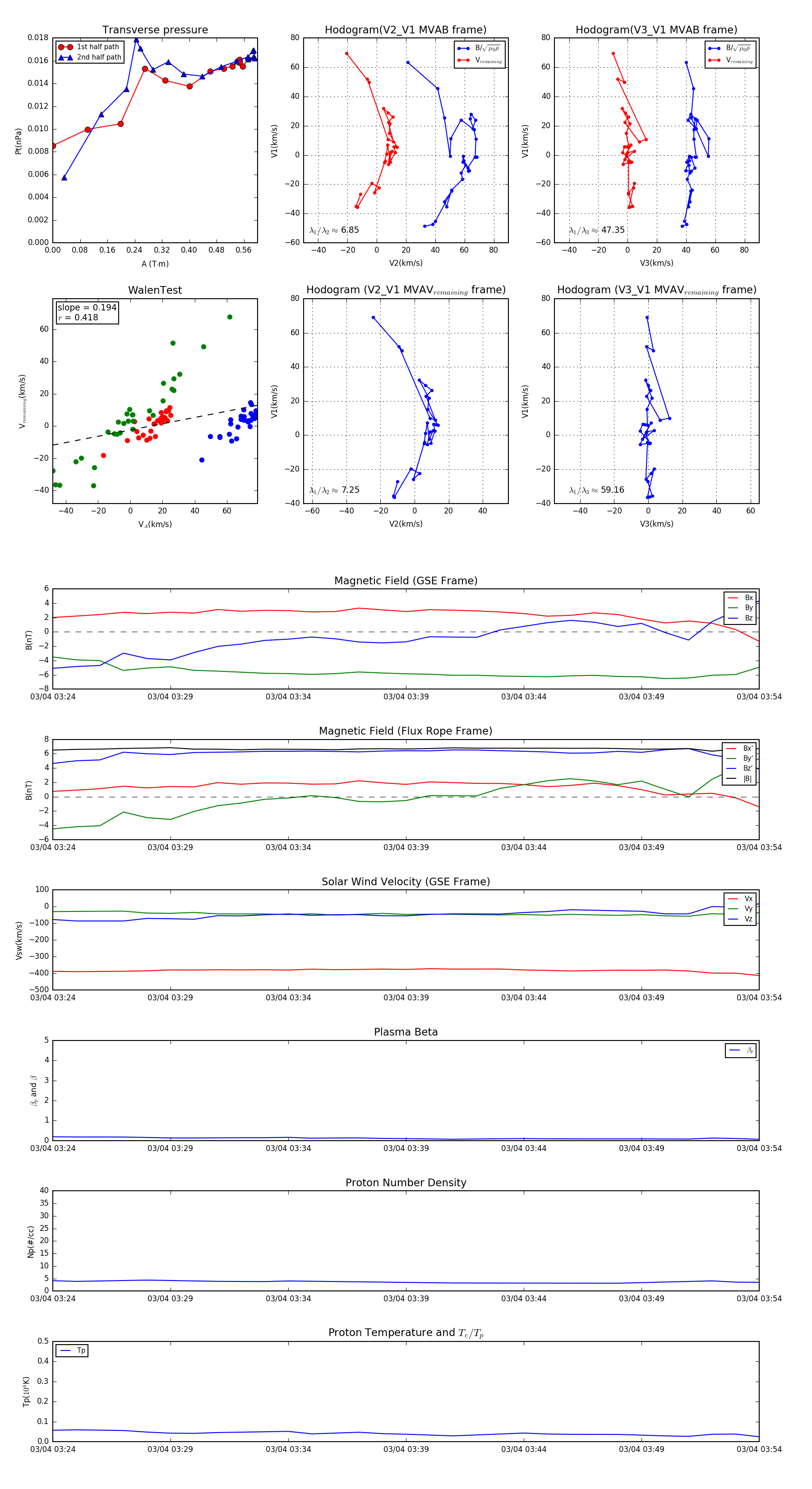Image resolution: width=812 pixels, height=1489 pixels.
Task: Select the "Vy" legend entry
Action: pos(740,909)
